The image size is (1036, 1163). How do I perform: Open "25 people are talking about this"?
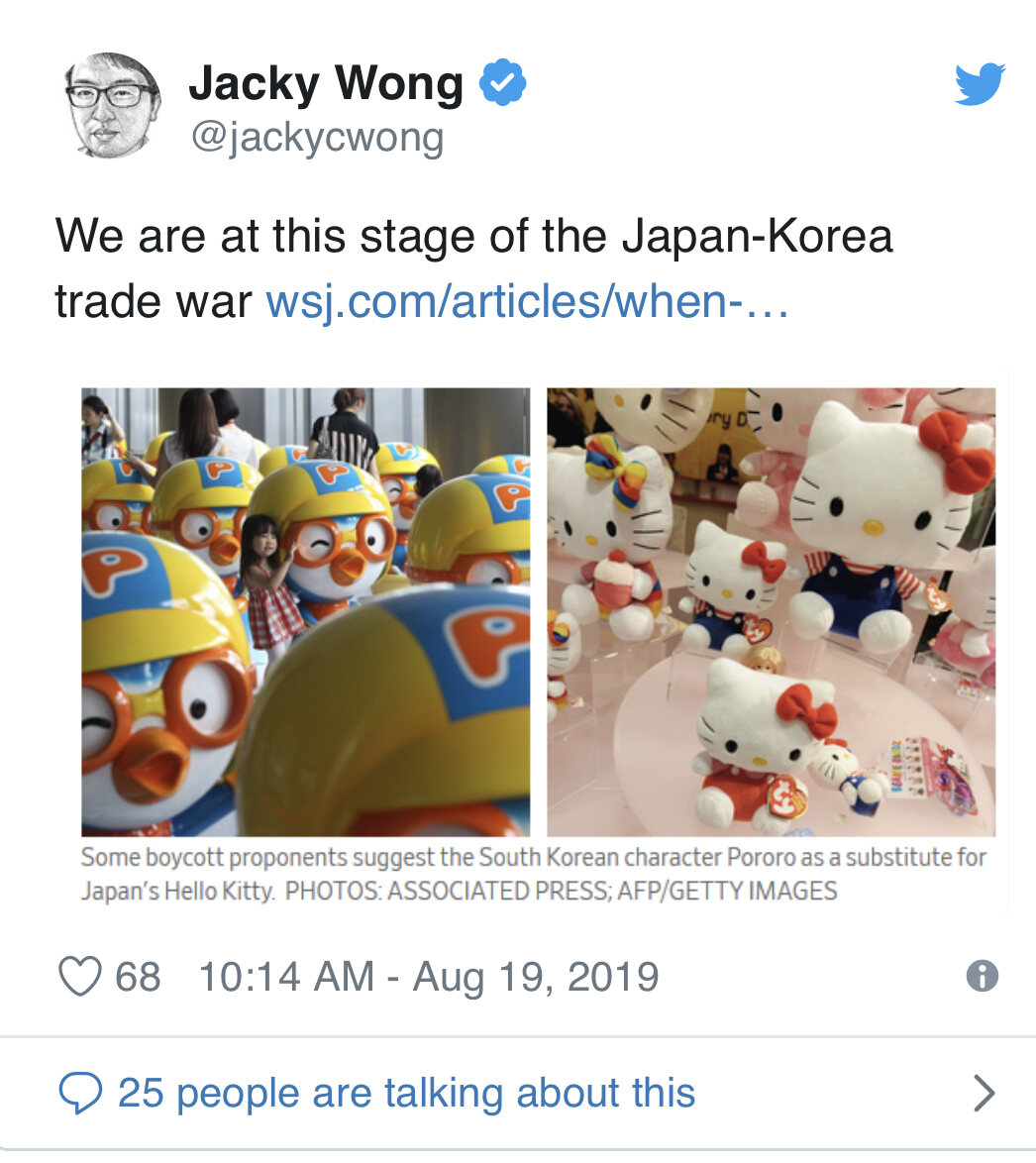click(406, 1093)
